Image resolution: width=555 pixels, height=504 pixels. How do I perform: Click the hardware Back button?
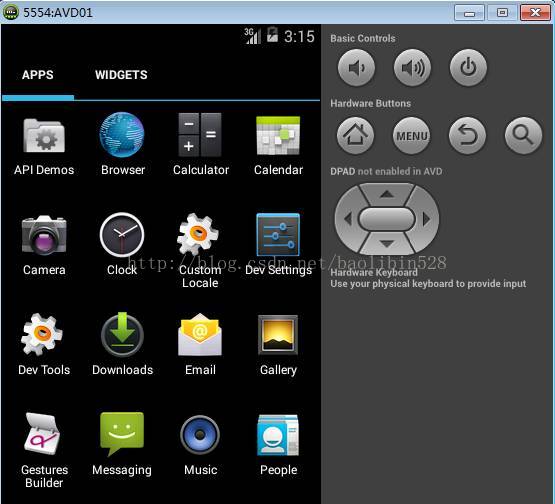pos(467,135)
